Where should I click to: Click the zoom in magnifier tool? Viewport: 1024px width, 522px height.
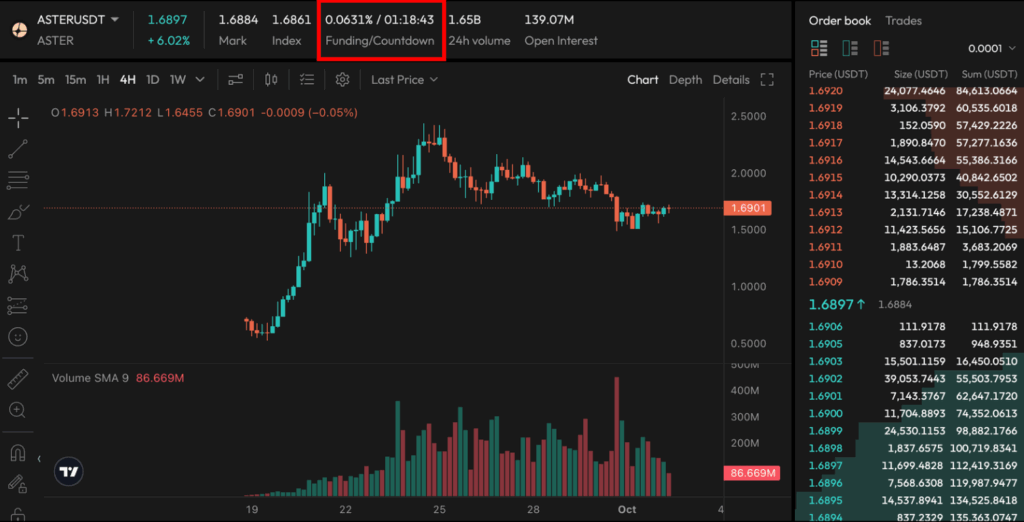[x=18, y=410]
